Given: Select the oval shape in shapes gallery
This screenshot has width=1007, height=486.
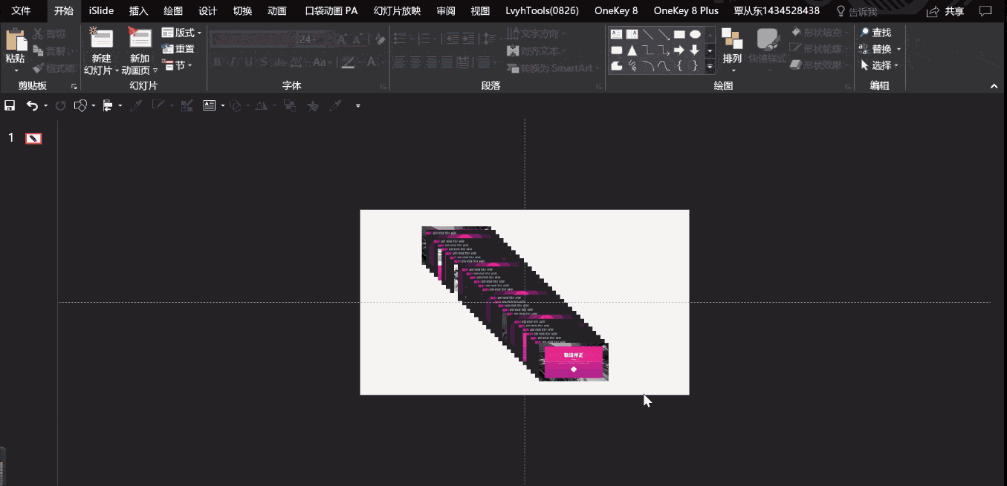Looking at the screenshot, I should (695, 34).
